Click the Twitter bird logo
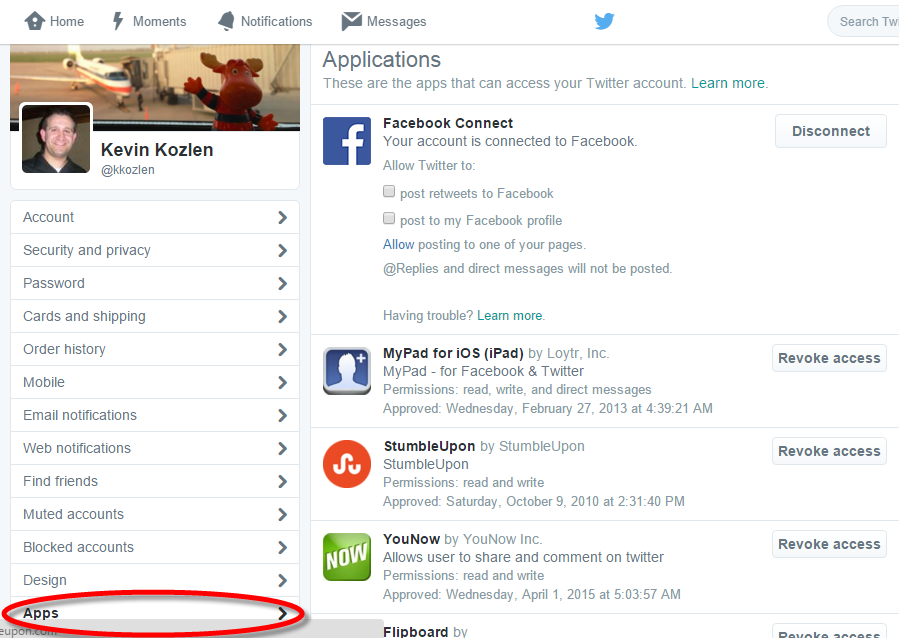 click(604, 21)
